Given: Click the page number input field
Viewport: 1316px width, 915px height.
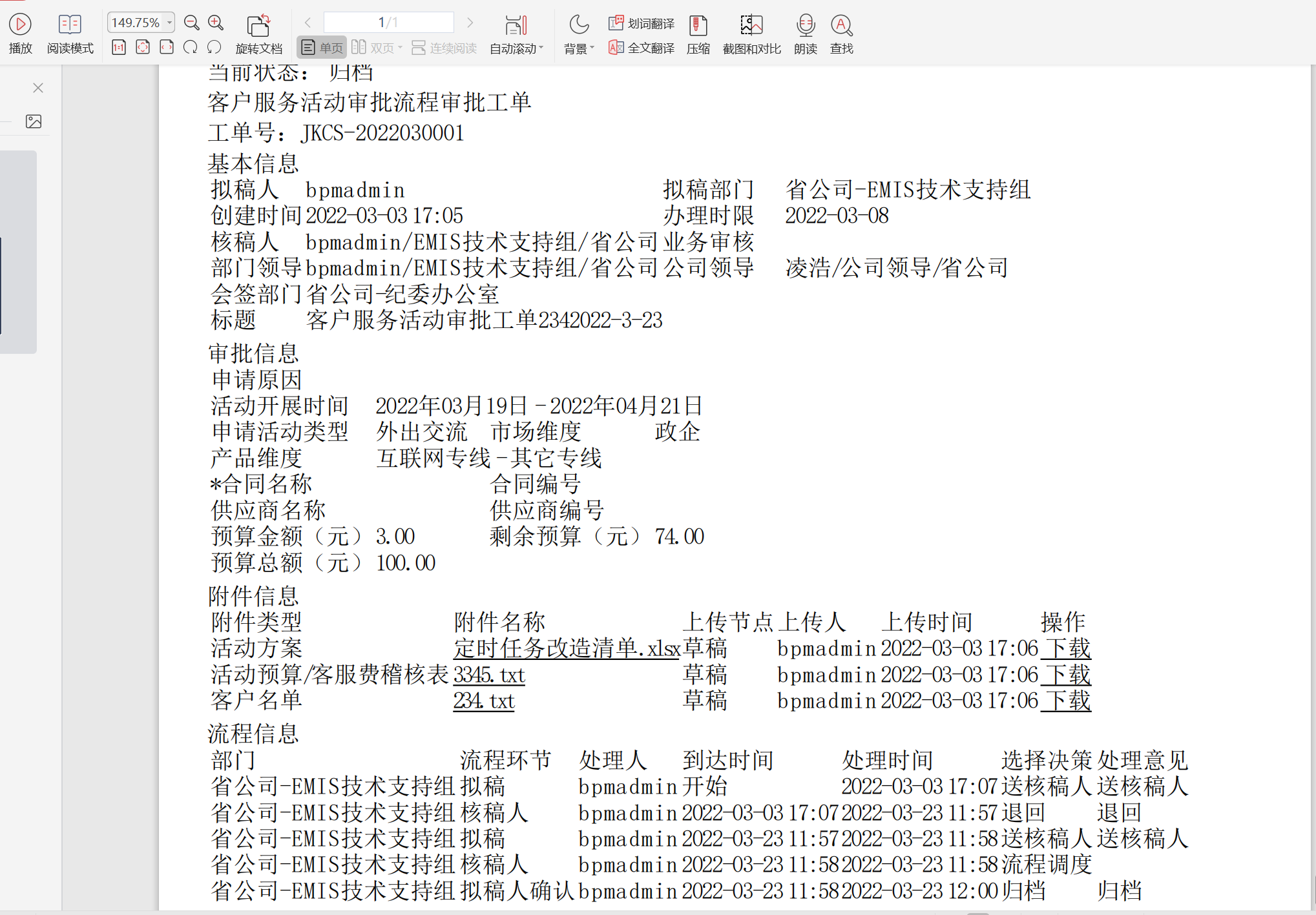Looking at the screenshot, I should tap(388, 23).
